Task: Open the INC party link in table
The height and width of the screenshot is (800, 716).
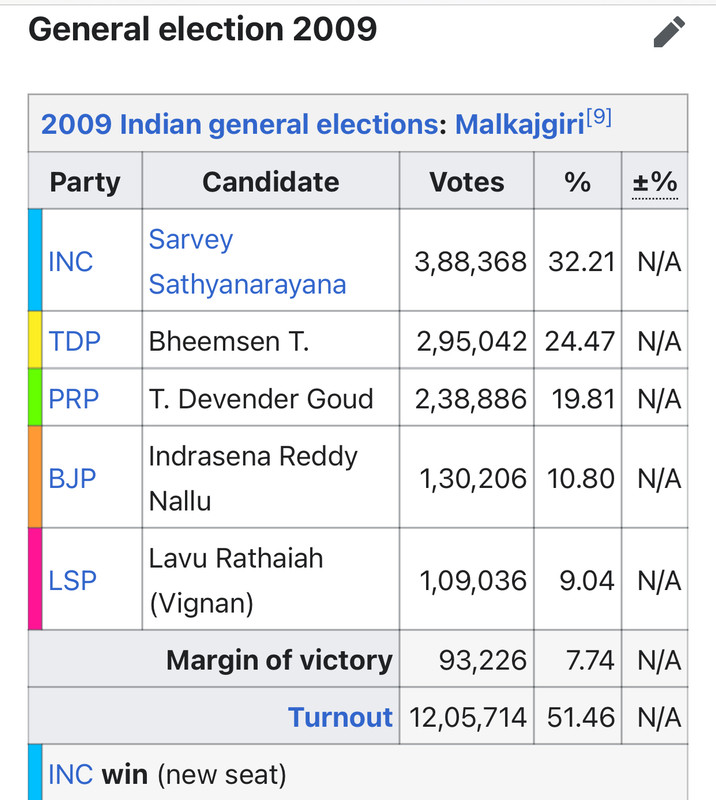Action: 70,262
